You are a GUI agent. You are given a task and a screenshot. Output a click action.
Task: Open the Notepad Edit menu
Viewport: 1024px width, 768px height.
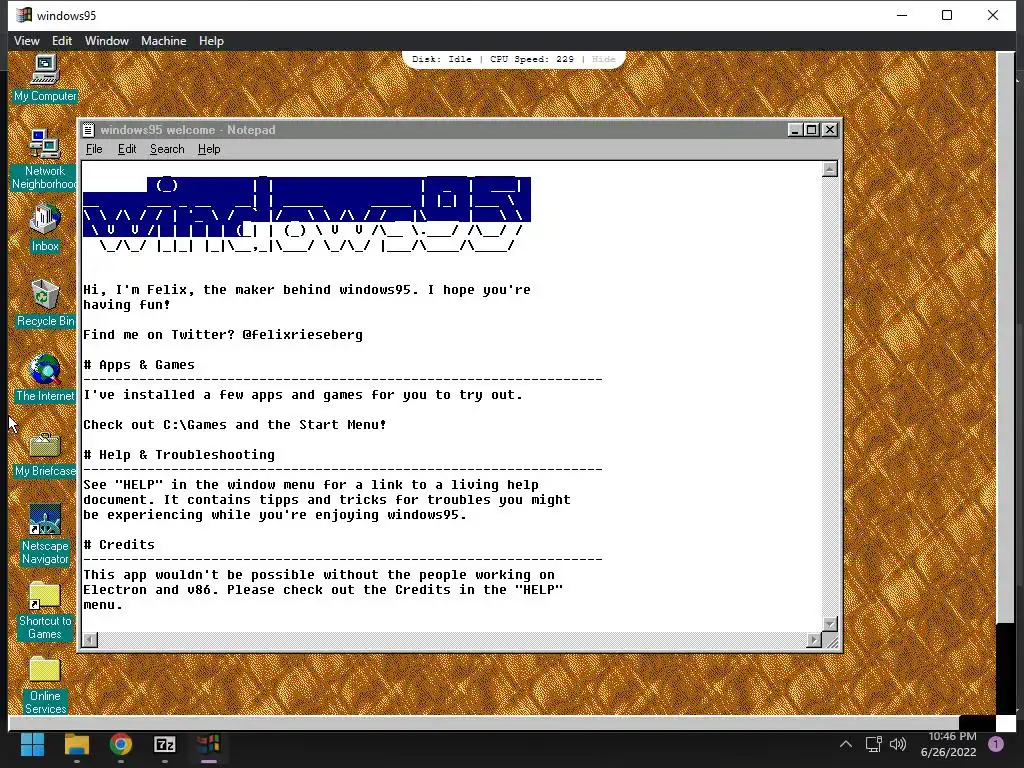(127, 149)
